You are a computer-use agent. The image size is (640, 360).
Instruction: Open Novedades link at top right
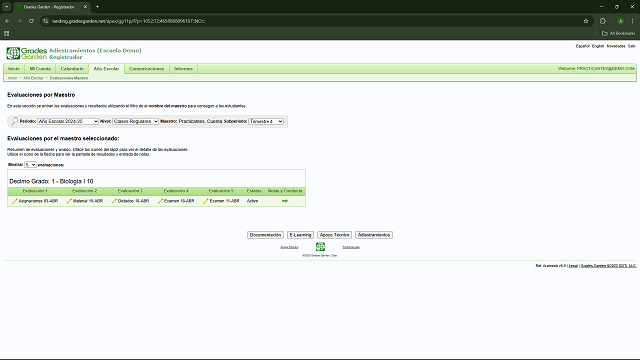tap(616, 46)
